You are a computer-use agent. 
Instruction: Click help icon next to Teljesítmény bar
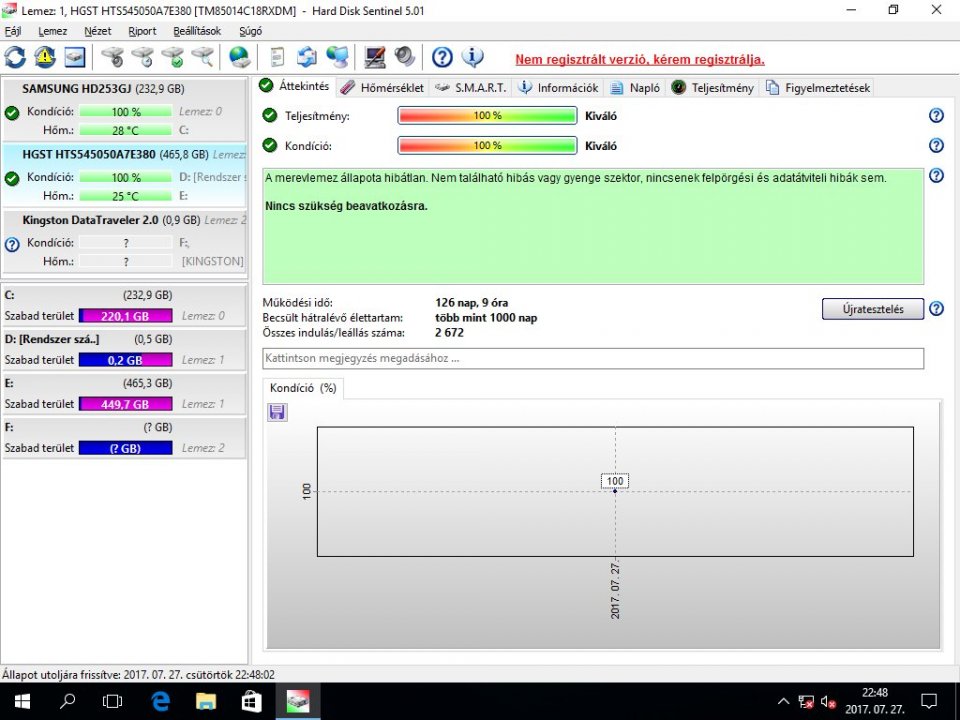pos(936,115)
